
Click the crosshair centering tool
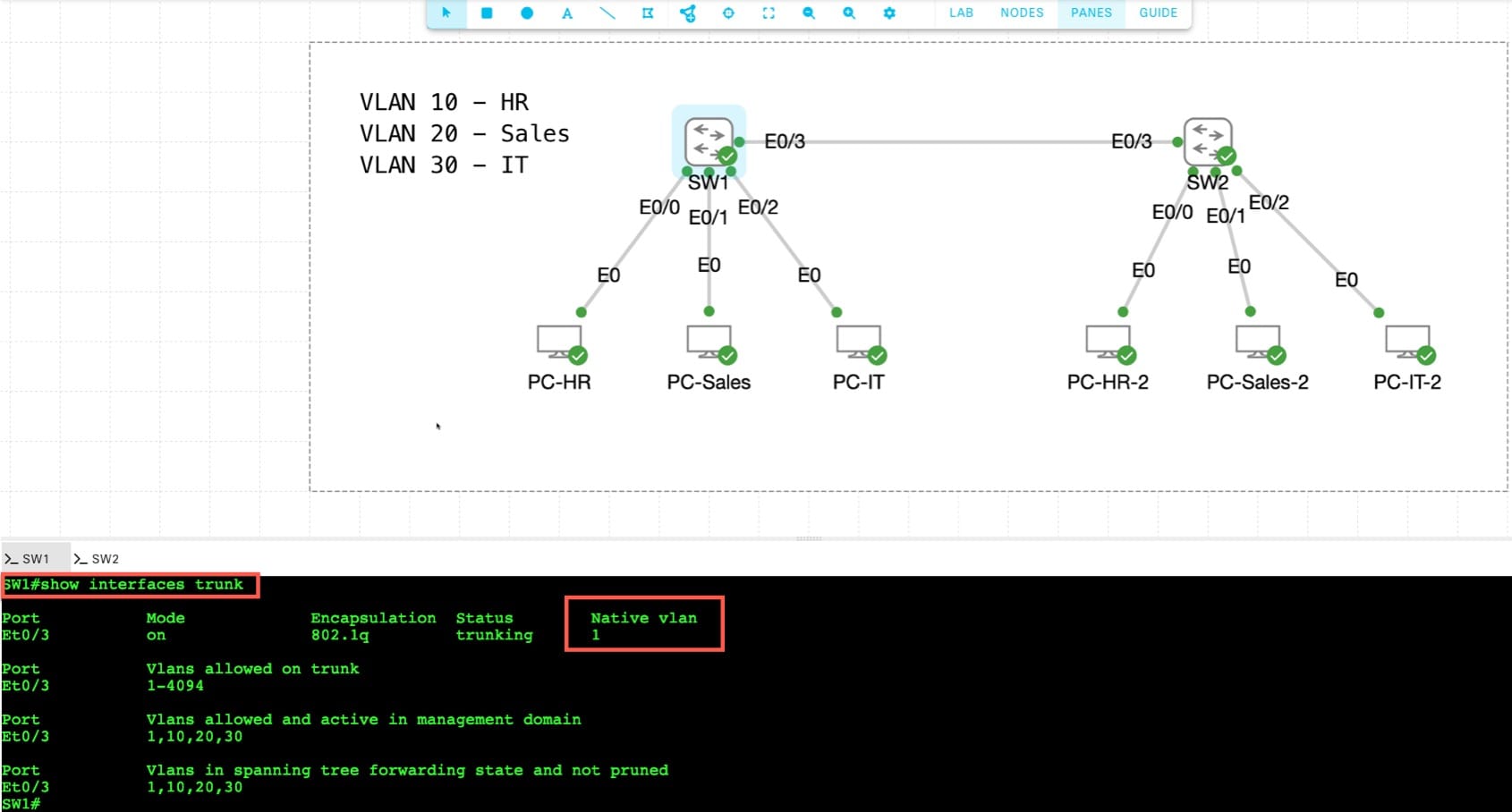point(729,13)
